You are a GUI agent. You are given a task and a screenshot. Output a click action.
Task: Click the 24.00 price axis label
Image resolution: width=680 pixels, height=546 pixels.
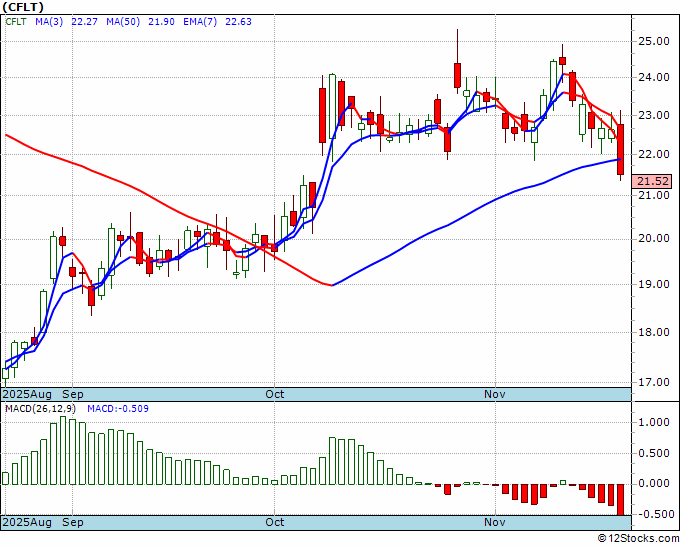pos(653,77)
